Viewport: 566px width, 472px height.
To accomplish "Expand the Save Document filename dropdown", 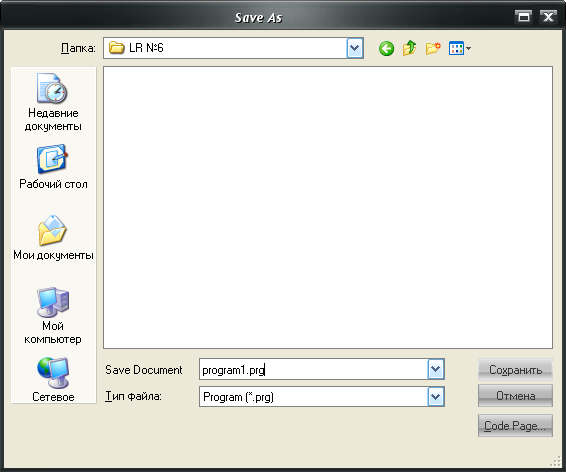I will pos(436,369).
